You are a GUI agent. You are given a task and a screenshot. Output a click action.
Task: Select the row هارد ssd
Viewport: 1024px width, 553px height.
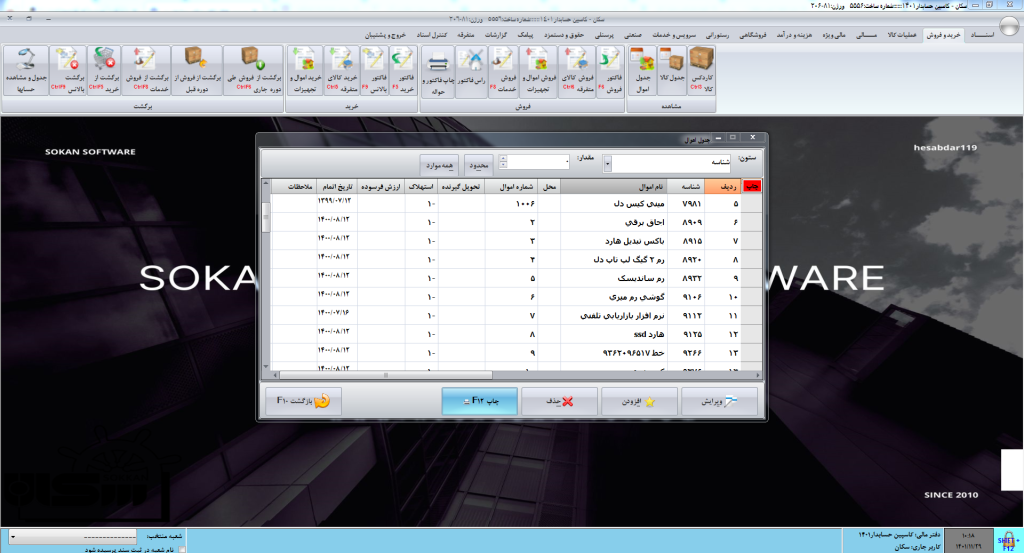516,334
